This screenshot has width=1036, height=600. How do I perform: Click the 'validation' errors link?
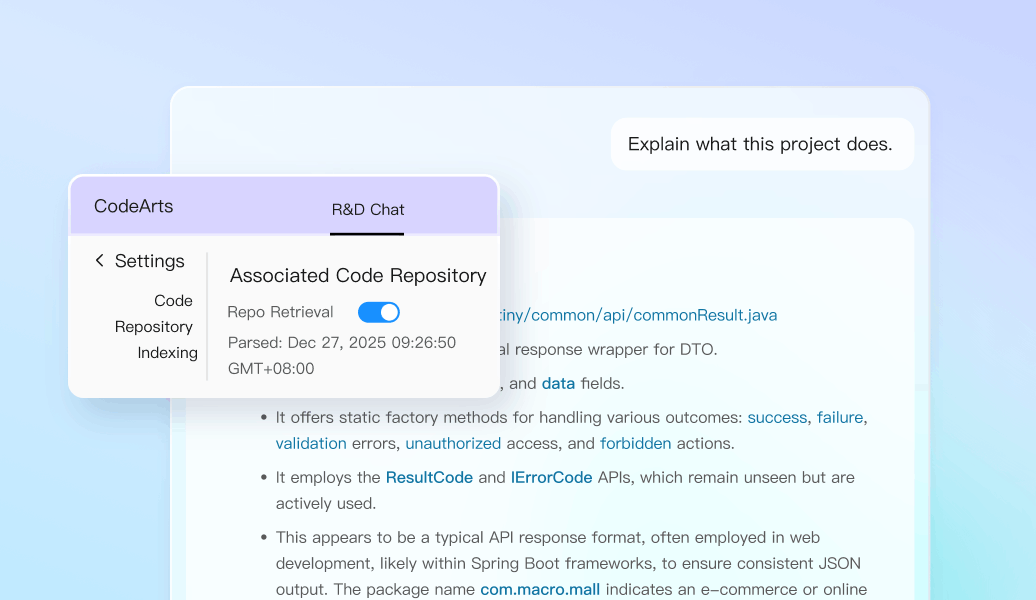(x=311, y=443)
